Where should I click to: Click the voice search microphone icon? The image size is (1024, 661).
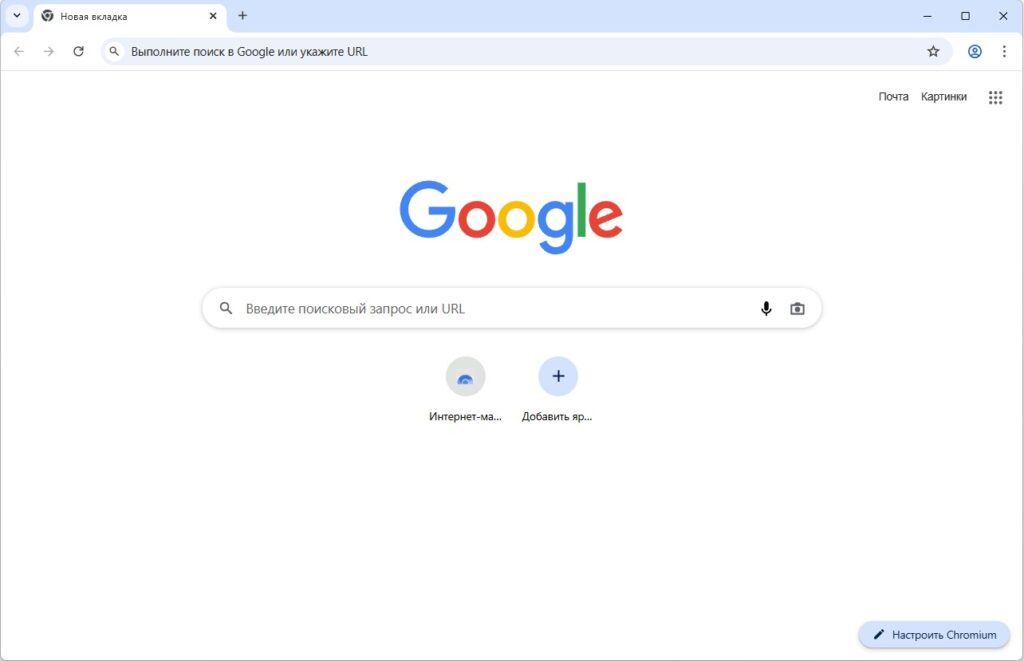tap(766, 308)
